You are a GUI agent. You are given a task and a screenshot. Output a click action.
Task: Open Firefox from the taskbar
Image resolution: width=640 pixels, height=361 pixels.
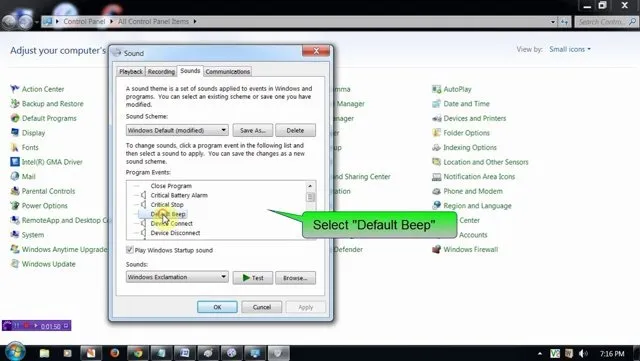tap(114, 353)
